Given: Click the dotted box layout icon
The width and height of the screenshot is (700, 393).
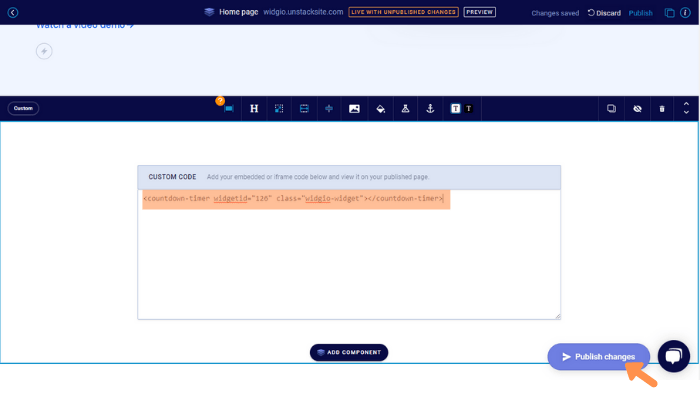Looking at the screenshot, I should [x=279, y=109].
